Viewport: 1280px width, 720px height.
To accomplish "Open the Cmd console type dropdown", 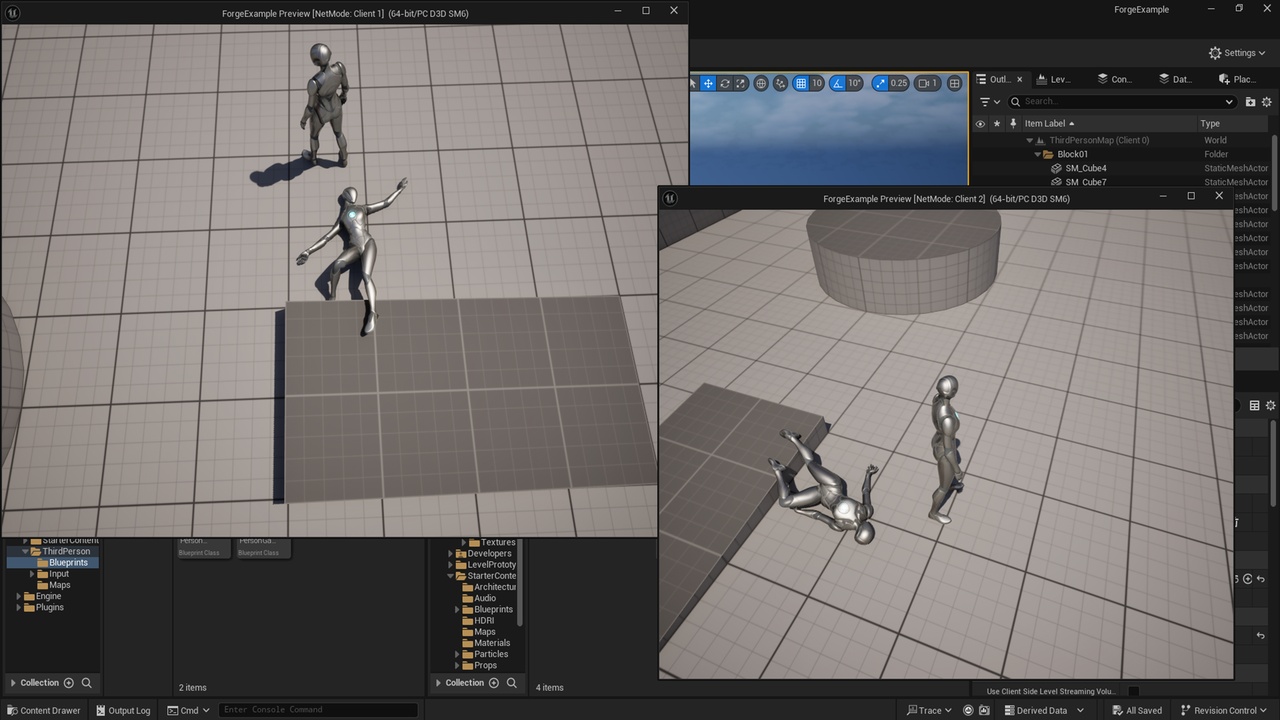I will pyautogui.click(x=189, y=710).
